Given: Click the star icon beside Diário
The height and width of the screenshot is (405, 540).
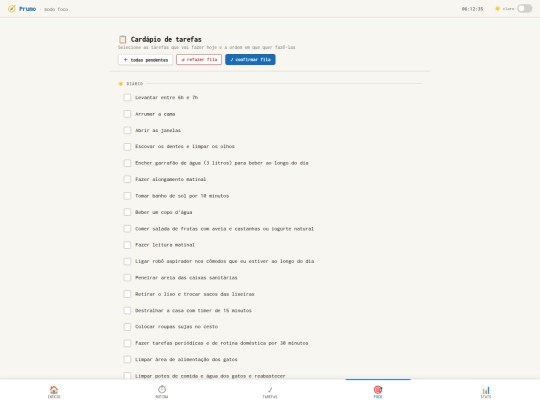Looking at the screenshot, I should pyautogui.click(x=121, y=84).
